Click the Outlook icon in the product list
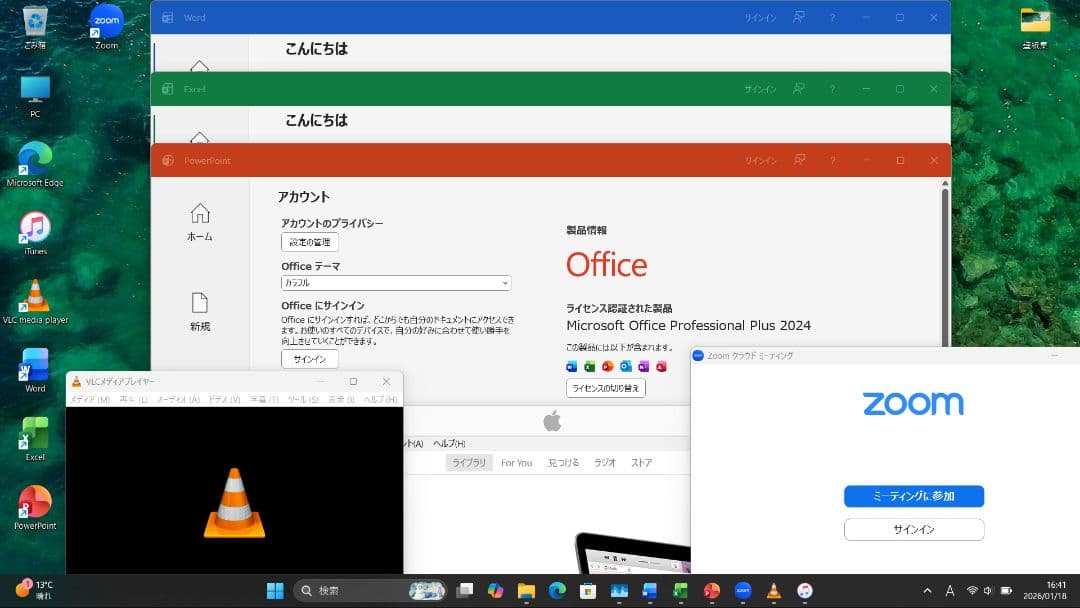The width and height of the screenshot is (1080, 608). [627, 366]
